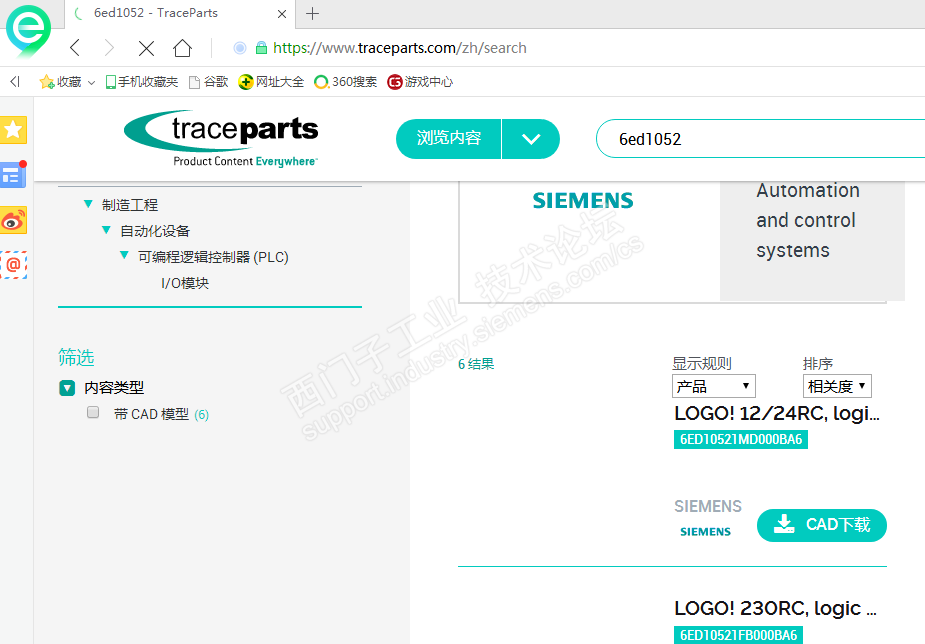925x644 pixels.
Task: Click Automation and control systems text
Action: pos(808,220)
